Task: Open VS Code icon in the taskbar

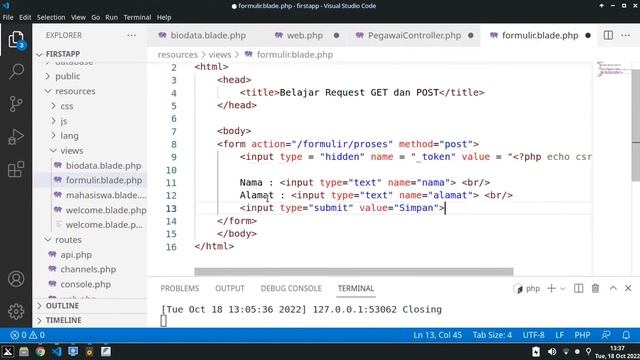Action: click(57, 351)
